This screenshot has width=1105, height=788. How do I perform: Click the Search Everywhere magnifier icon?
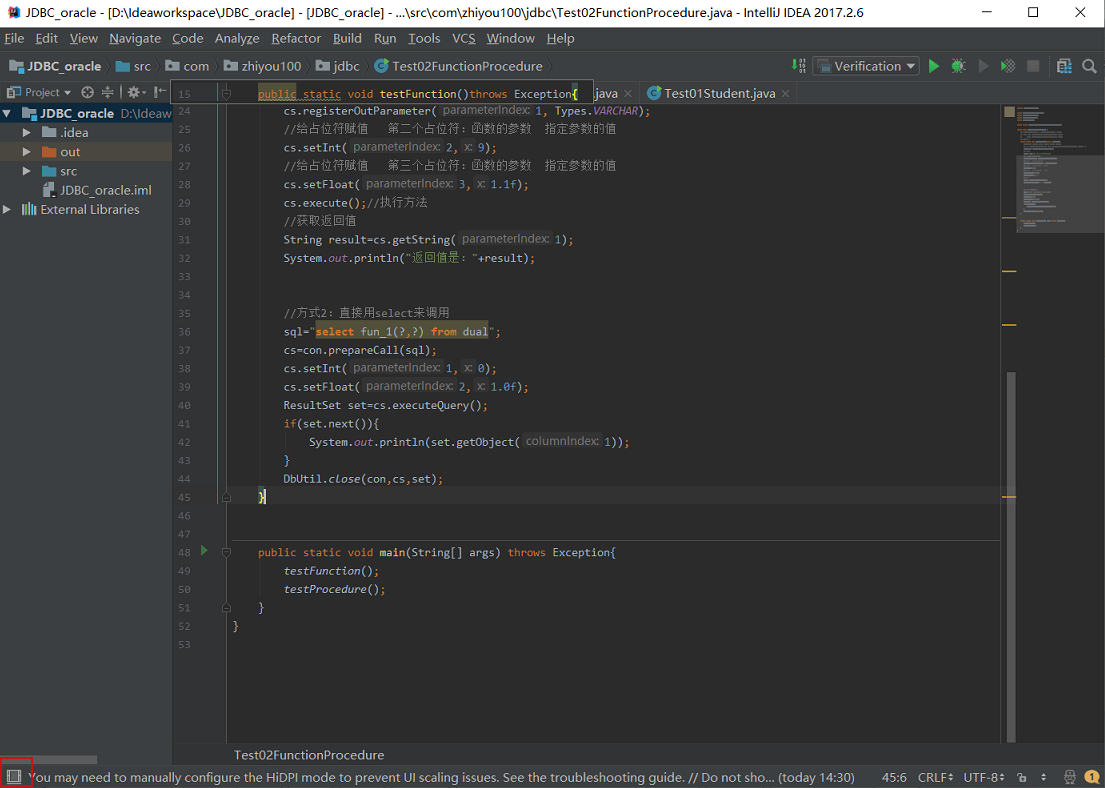[x=1089, y=66]
